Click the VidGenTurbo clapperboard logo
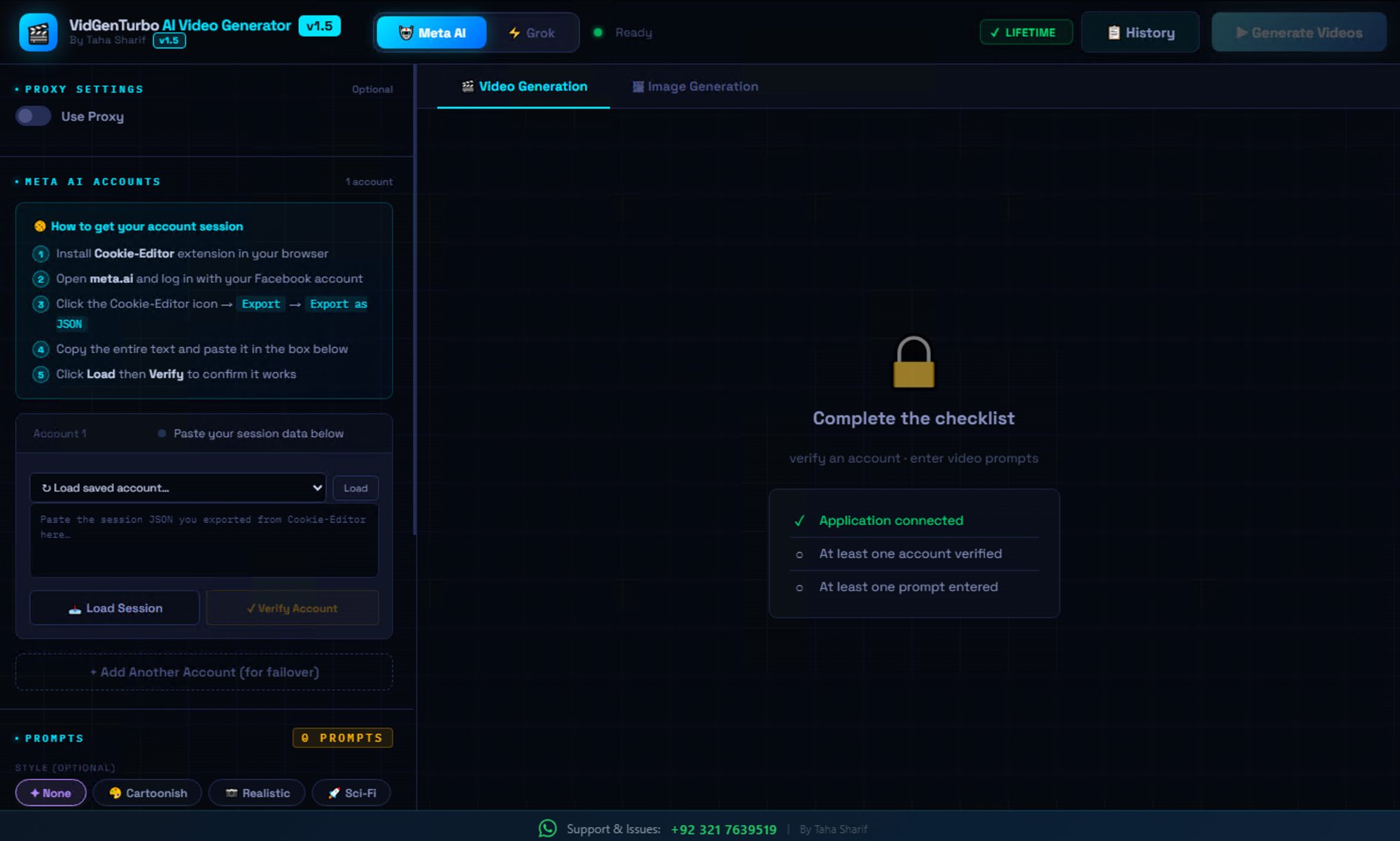This screenshot has height=841, width=1400. click(x=38, y=32)
